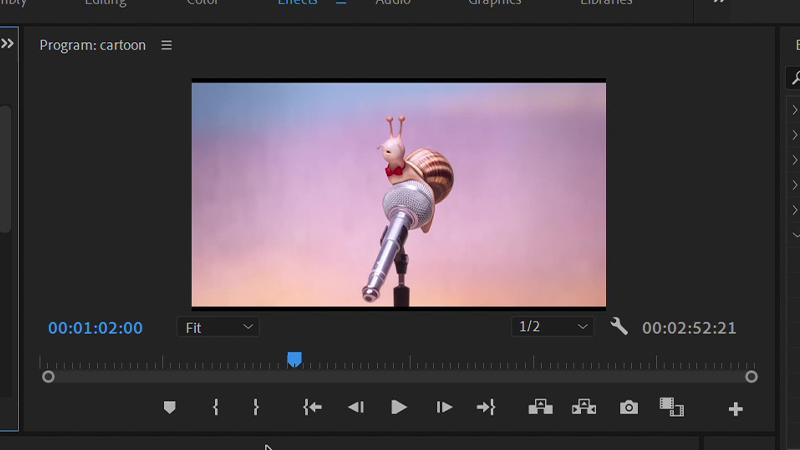The width and height of the screenshot is (800, 450).
Task: Switch to the Audio workspace tab
Action: (393, 2)
